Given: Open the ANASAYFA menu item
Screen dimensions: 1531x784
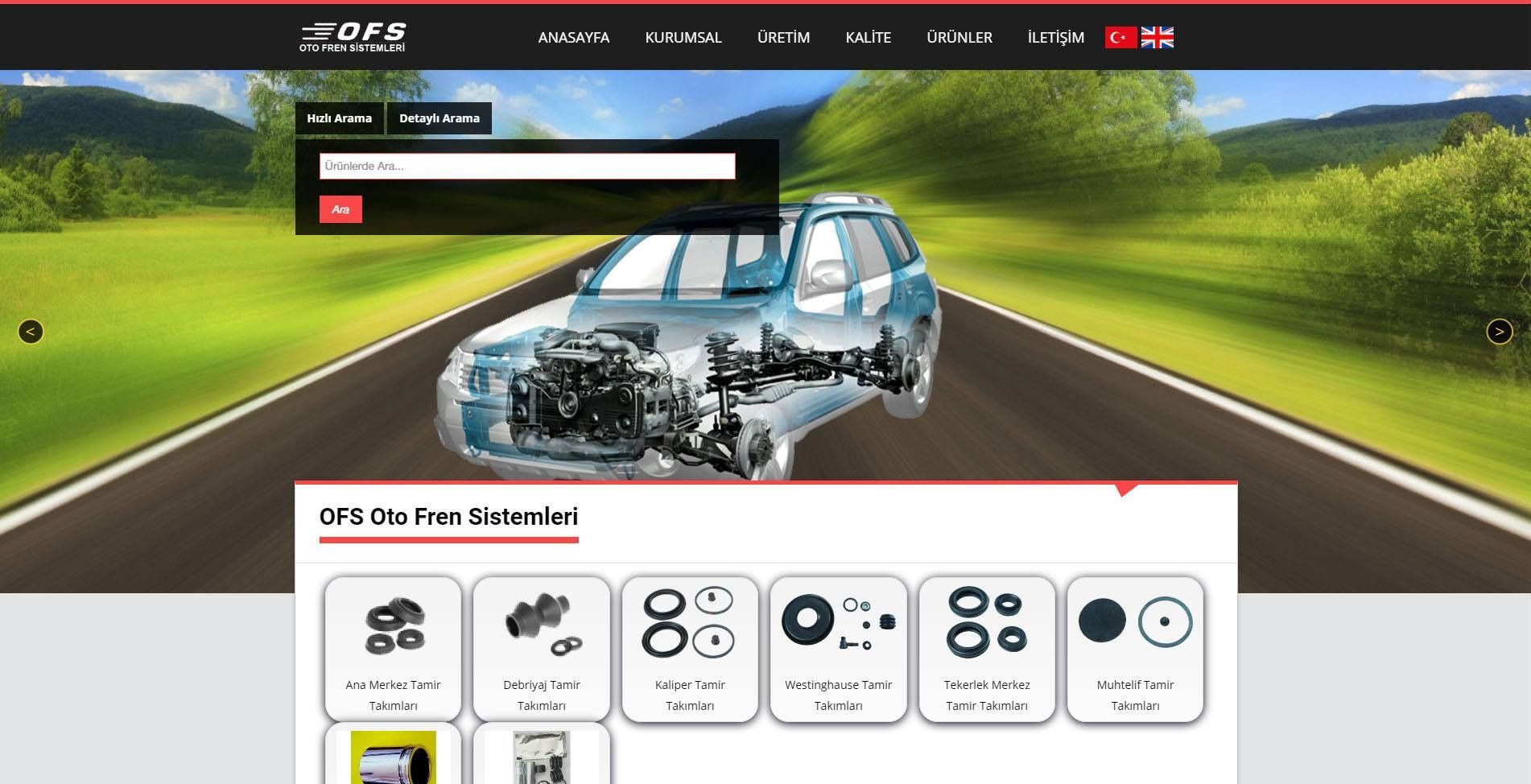Looking at the screenshot, I should point(573,37).
